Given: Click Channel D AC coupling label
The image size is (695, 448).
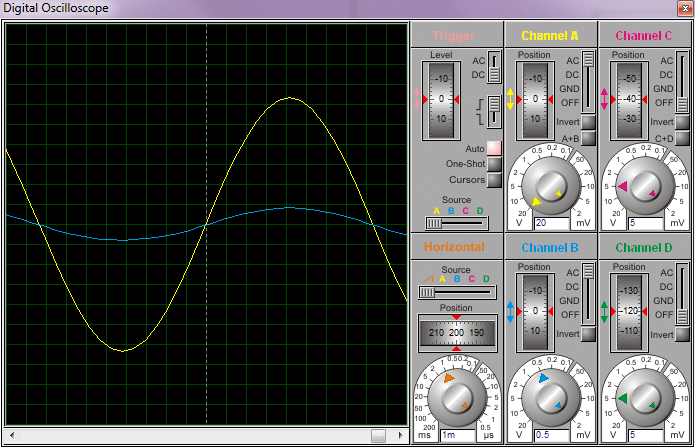Looking at the screenshot, I should point(667,273).
